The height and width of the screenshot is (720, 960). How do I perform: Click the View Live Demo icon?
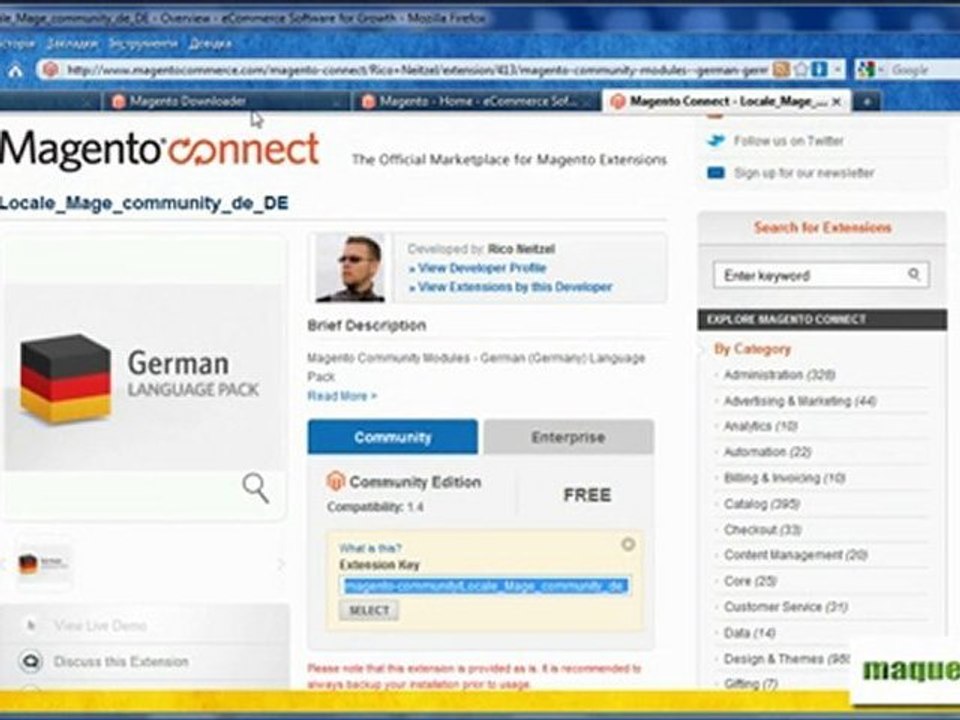(31, 625)
